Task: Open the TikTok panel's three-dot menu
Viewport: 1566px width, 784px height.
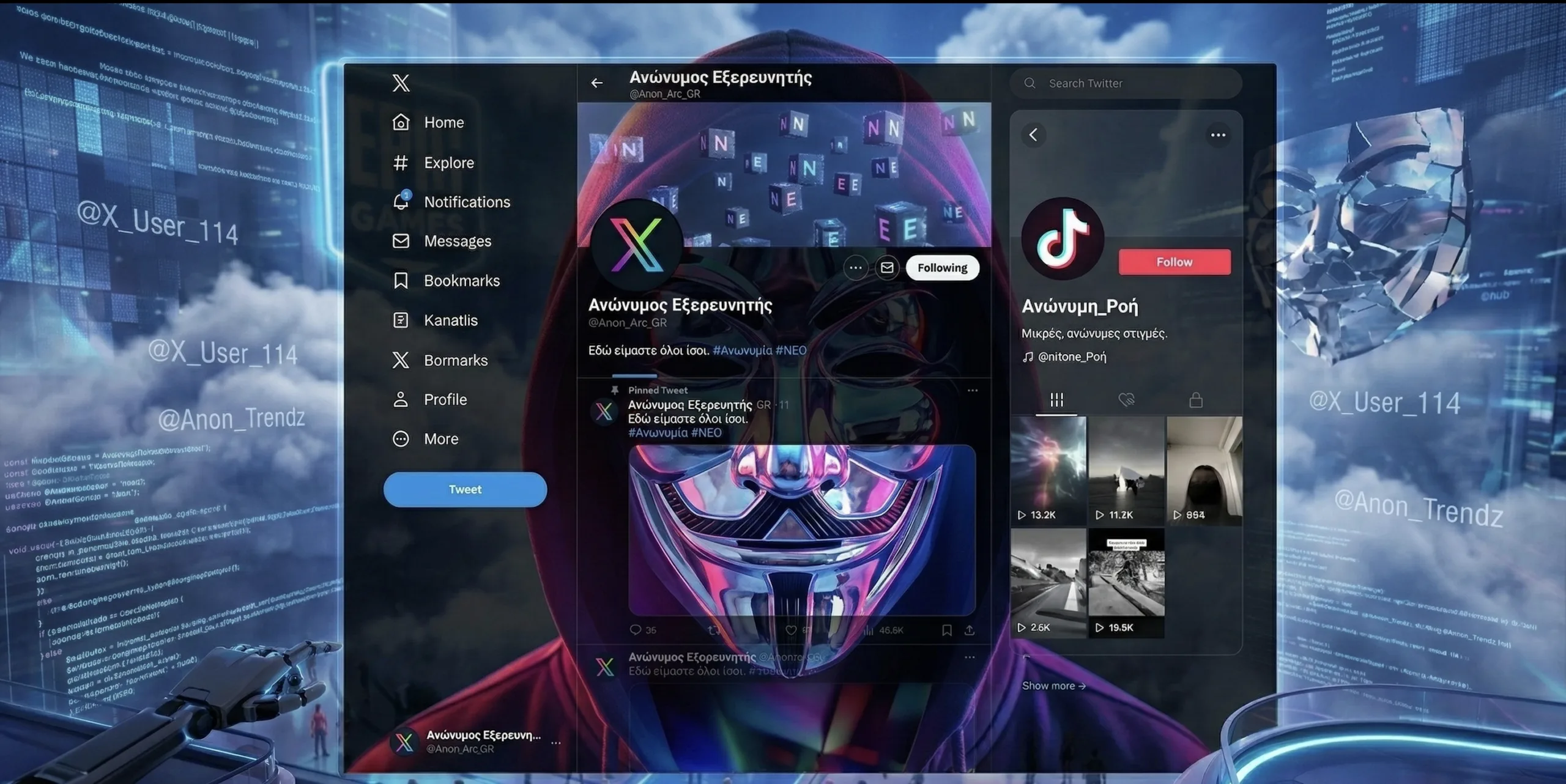Action: pyautogui.click(x=1218, y=135)
